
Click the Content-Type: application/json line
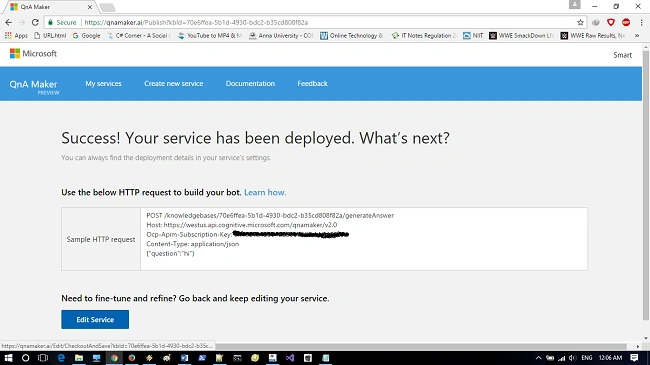(193, 244)
